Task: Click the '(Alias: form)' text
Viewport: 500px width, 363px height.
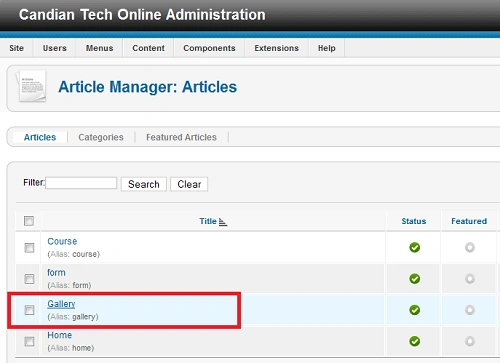Action: [x=69, y=285]
